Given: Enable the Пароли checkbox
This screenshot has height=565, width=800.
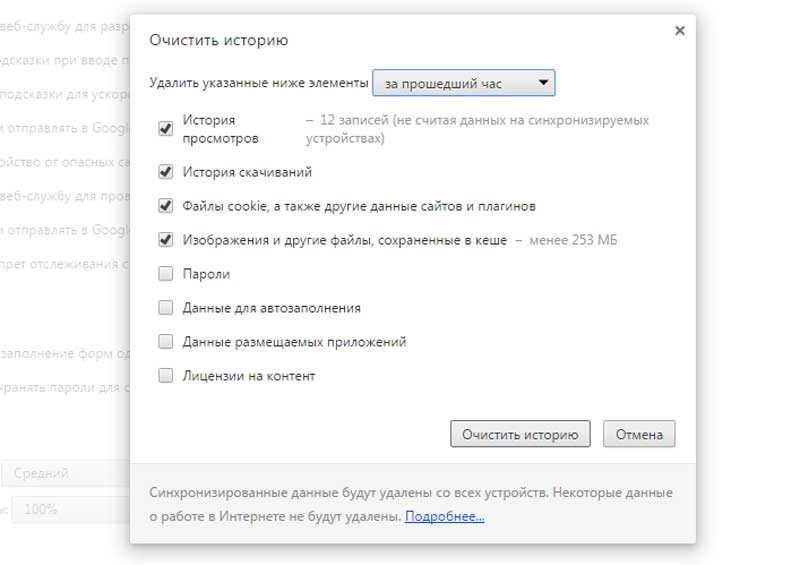Looking at the screenshot, I should 165,274.
